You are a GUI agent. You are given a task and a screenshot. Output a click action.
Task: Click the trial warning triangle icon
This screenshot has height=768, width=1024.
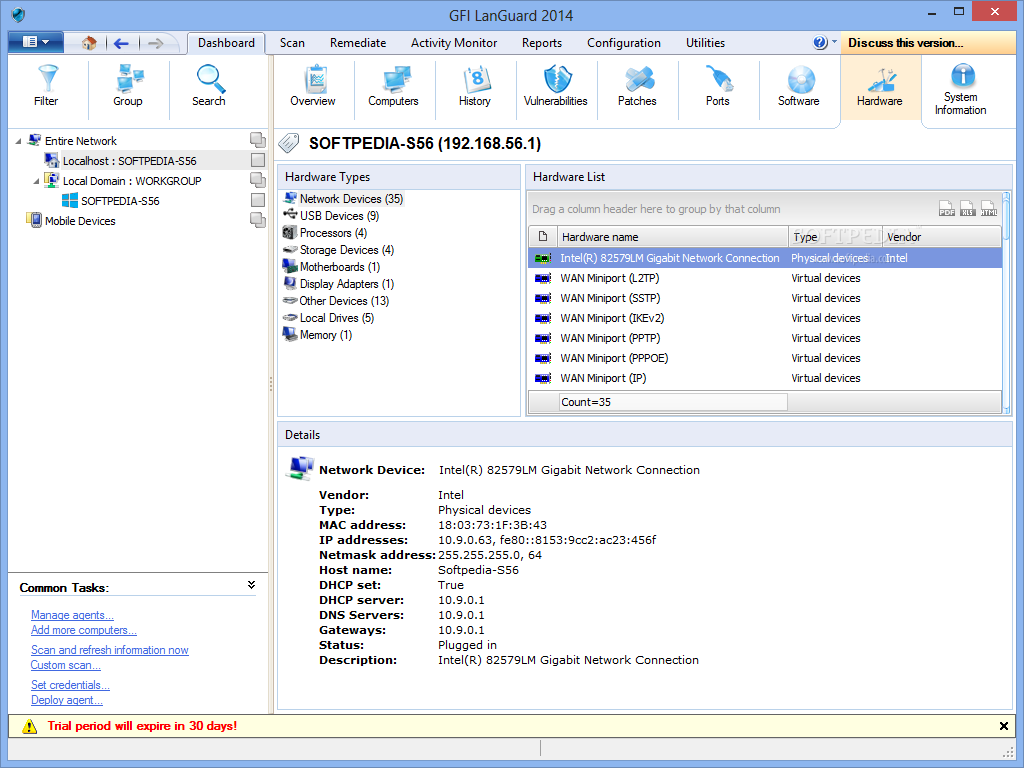[x=29, y=726]
